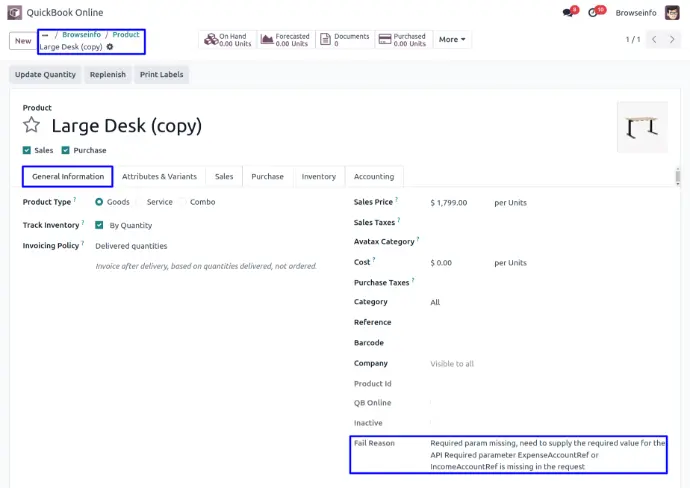Toggle the Sales checkbox
The width and height of the screenshot is (690, 488).
click(x=27, y=150)
